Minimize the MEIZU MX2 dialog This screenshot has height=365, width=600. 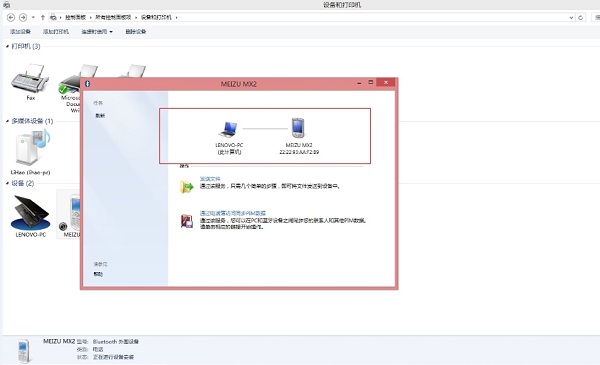coord(359,83)
